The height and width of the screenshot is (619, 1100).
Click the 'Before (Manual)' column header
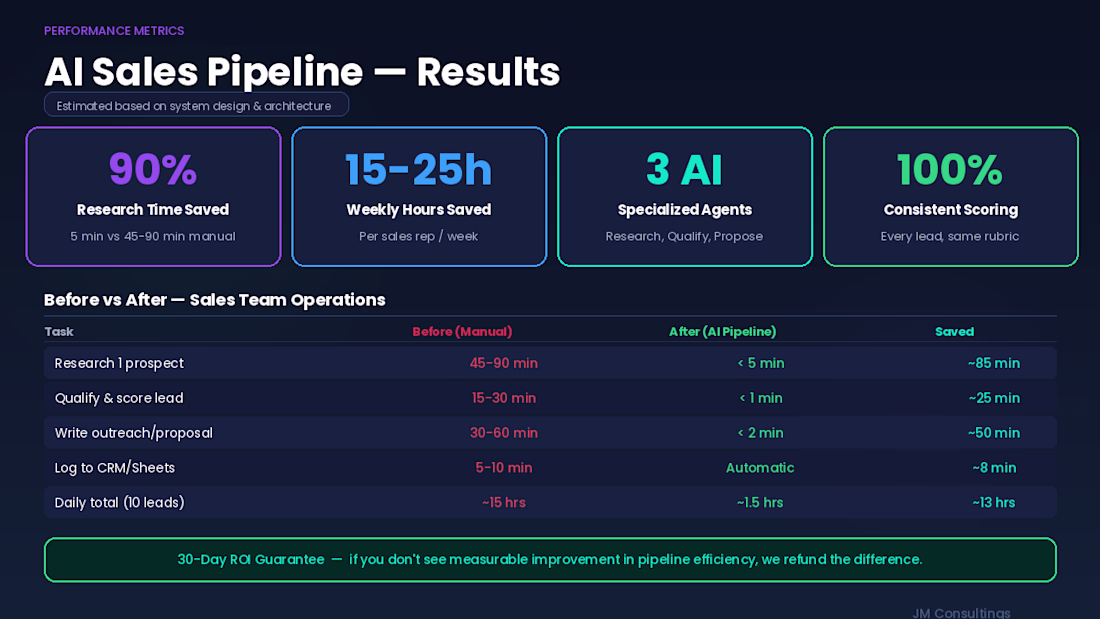(462, 331)
